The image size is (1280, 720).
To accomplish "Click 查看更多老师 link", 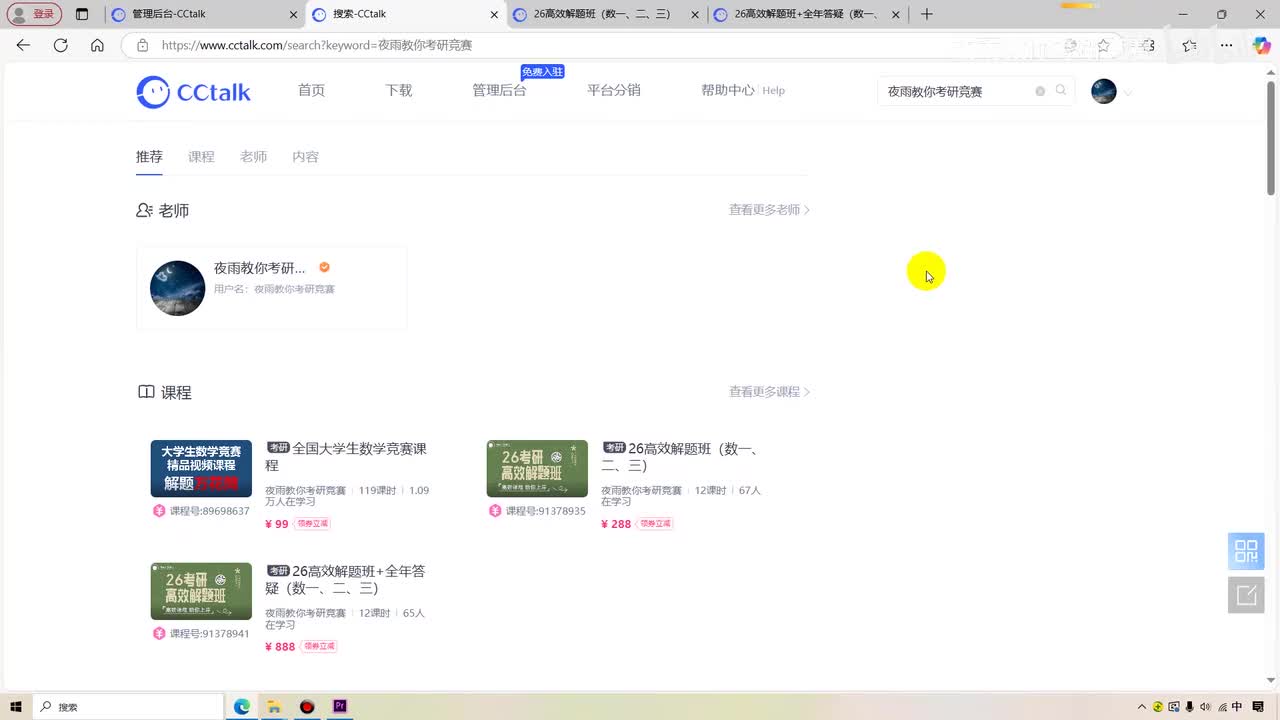I will (769, 210).
